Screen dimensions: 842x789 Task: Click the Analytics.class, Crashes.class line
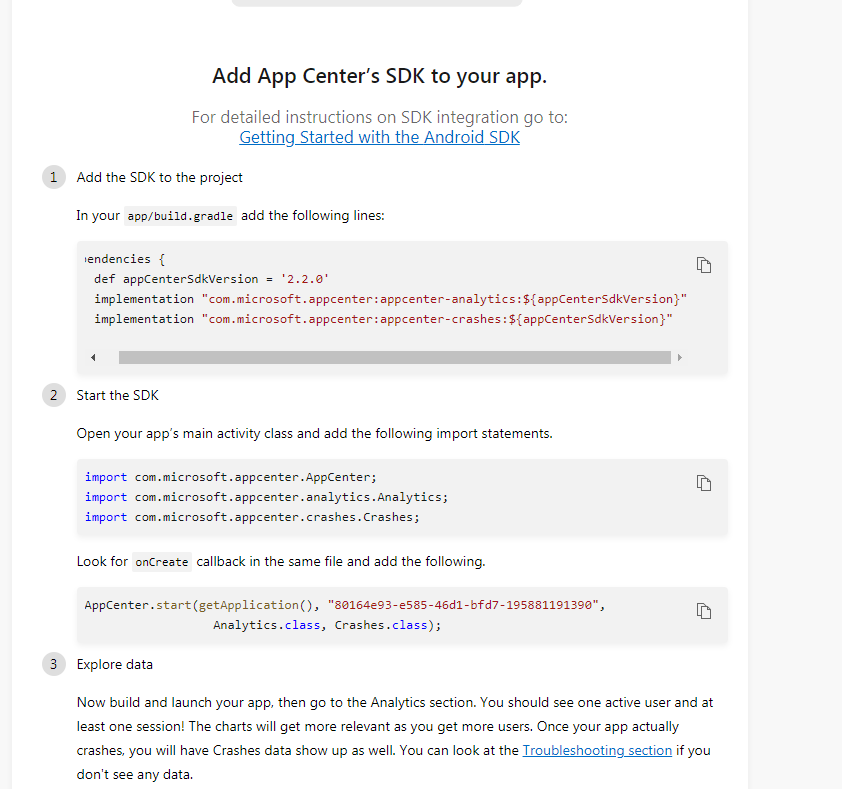pos(327,625)
